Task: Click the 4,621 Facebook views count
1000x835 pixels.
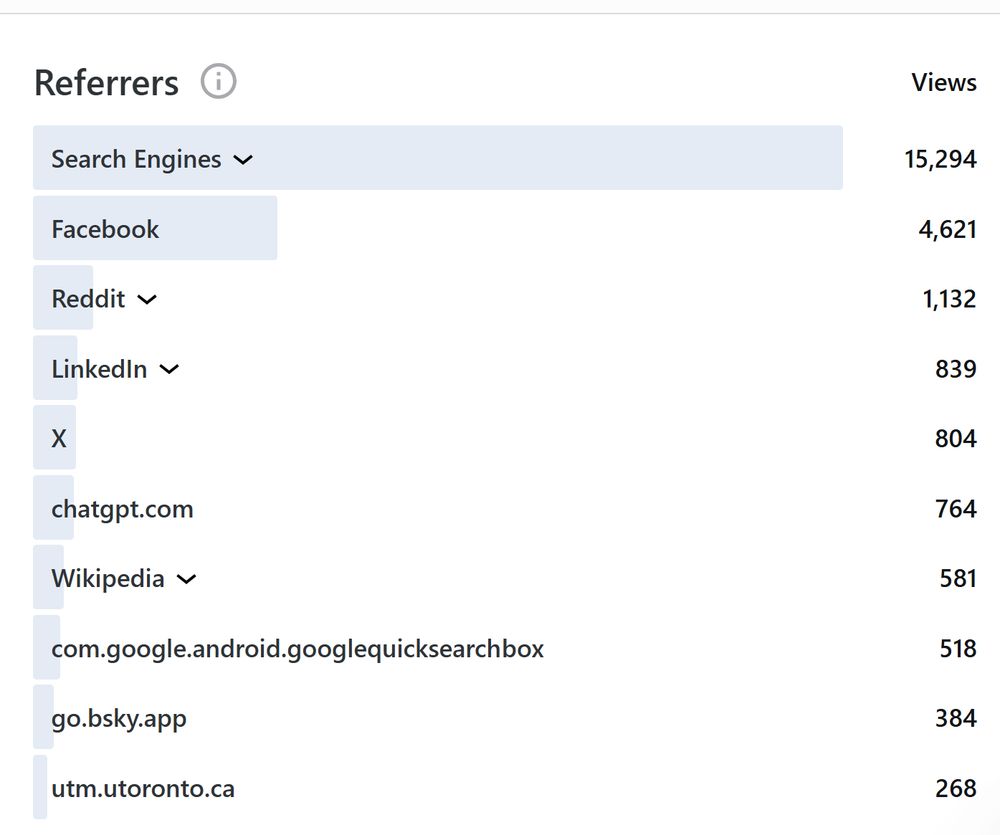Action: 947,229
